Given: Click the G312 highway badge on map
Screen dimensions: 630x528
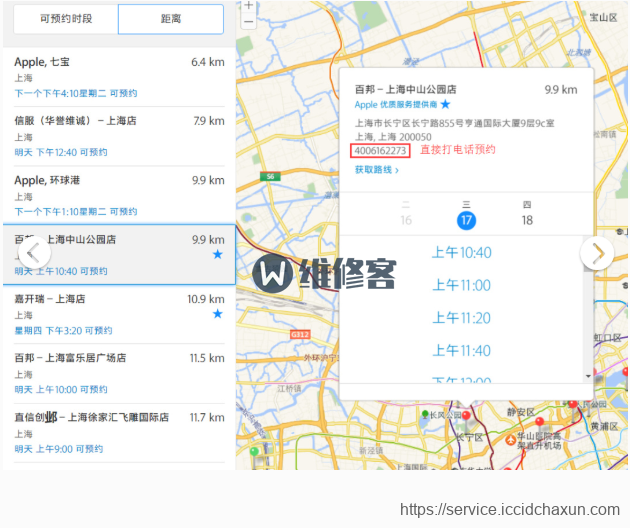Looking at the screenshot, I should click(300, 334).
